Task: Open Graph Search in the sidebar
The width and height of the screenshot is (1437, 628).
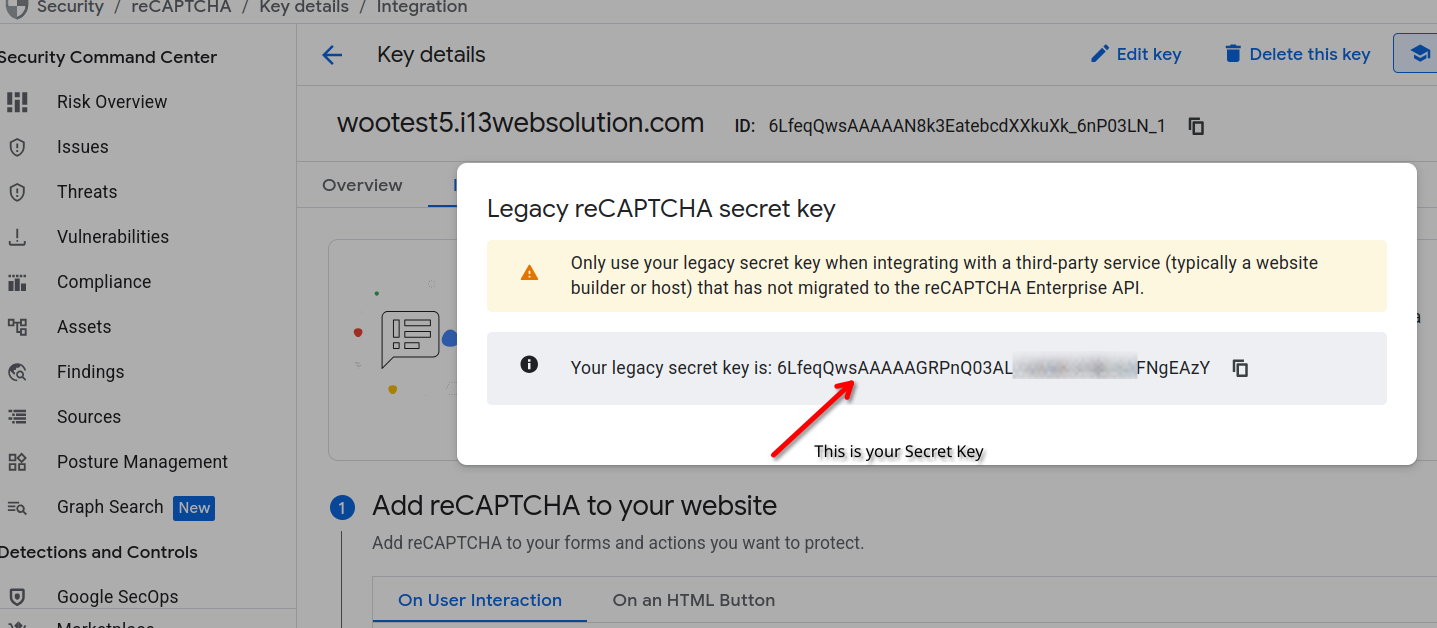Action: pos(110,507)
